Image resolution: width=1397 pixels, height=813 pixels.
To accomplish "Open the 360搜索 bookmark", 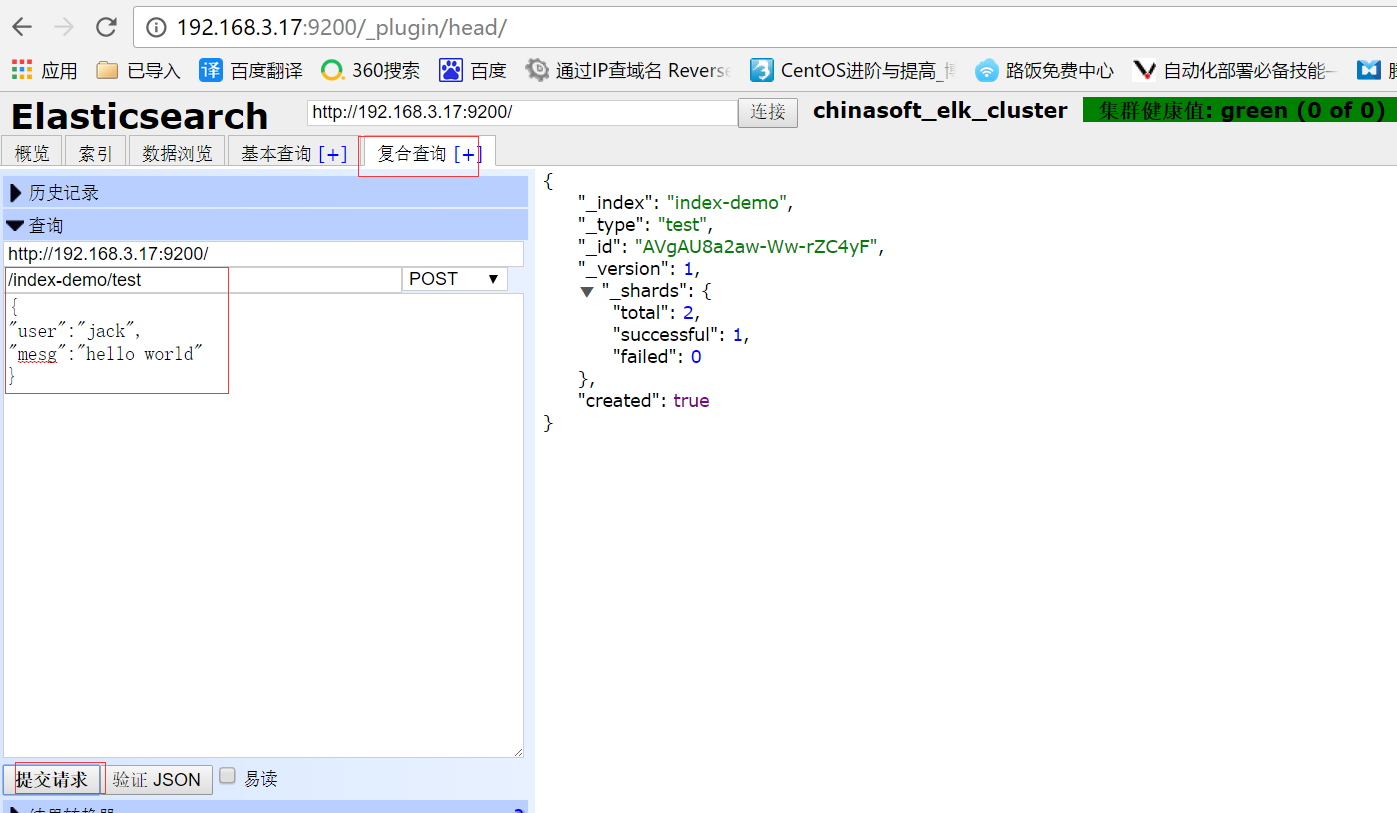I will click(370, 70).
